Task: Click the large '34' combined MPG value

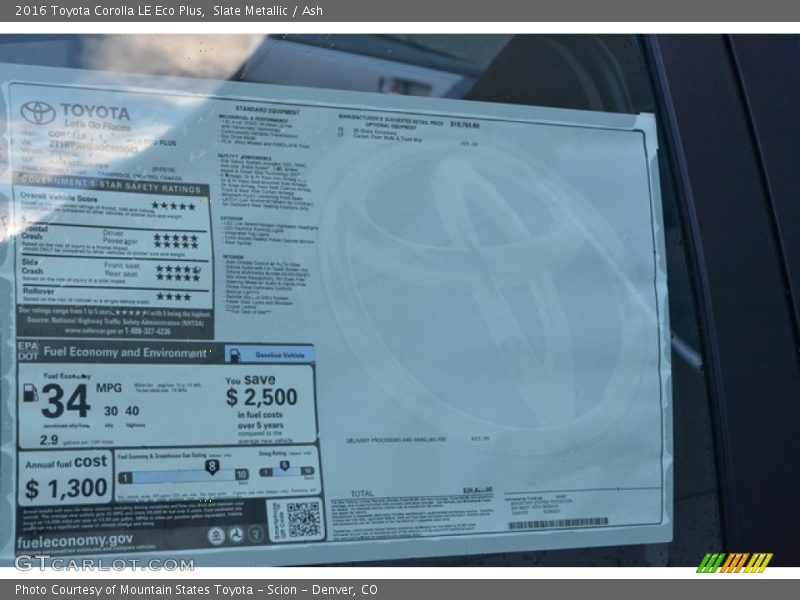Action: click(66, 402)
